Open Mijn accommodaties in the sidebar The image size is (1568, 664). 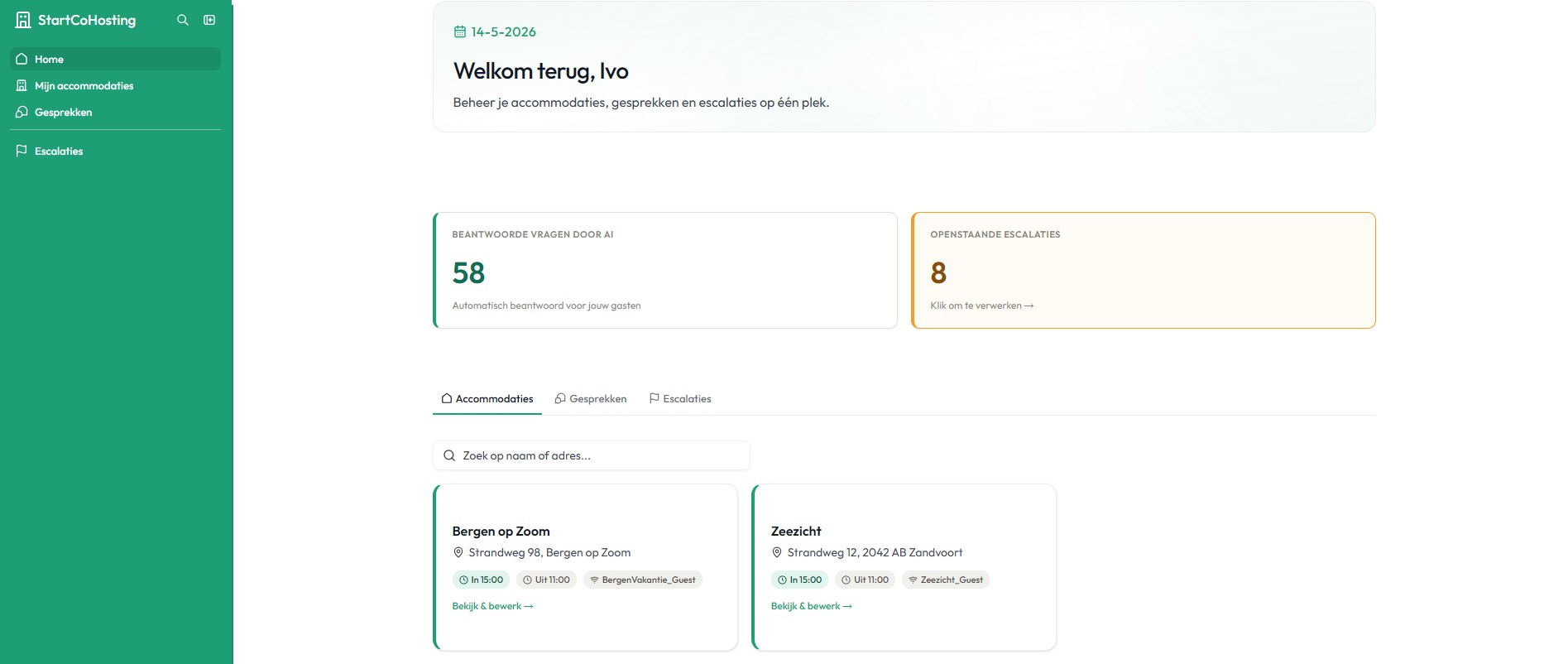pyautogui.click(x=115, y=85)
